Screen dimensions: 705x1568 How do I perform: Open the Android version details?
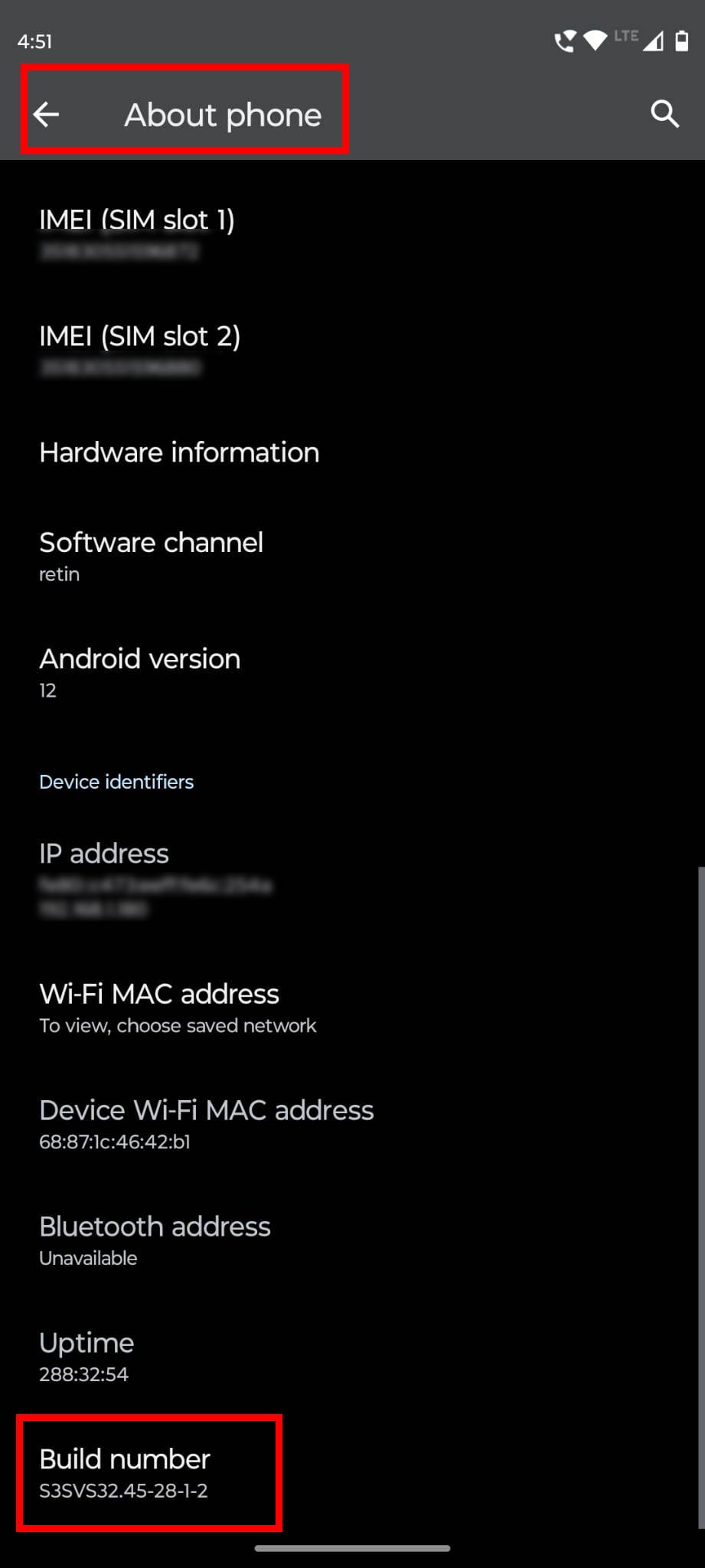[352, 673]
